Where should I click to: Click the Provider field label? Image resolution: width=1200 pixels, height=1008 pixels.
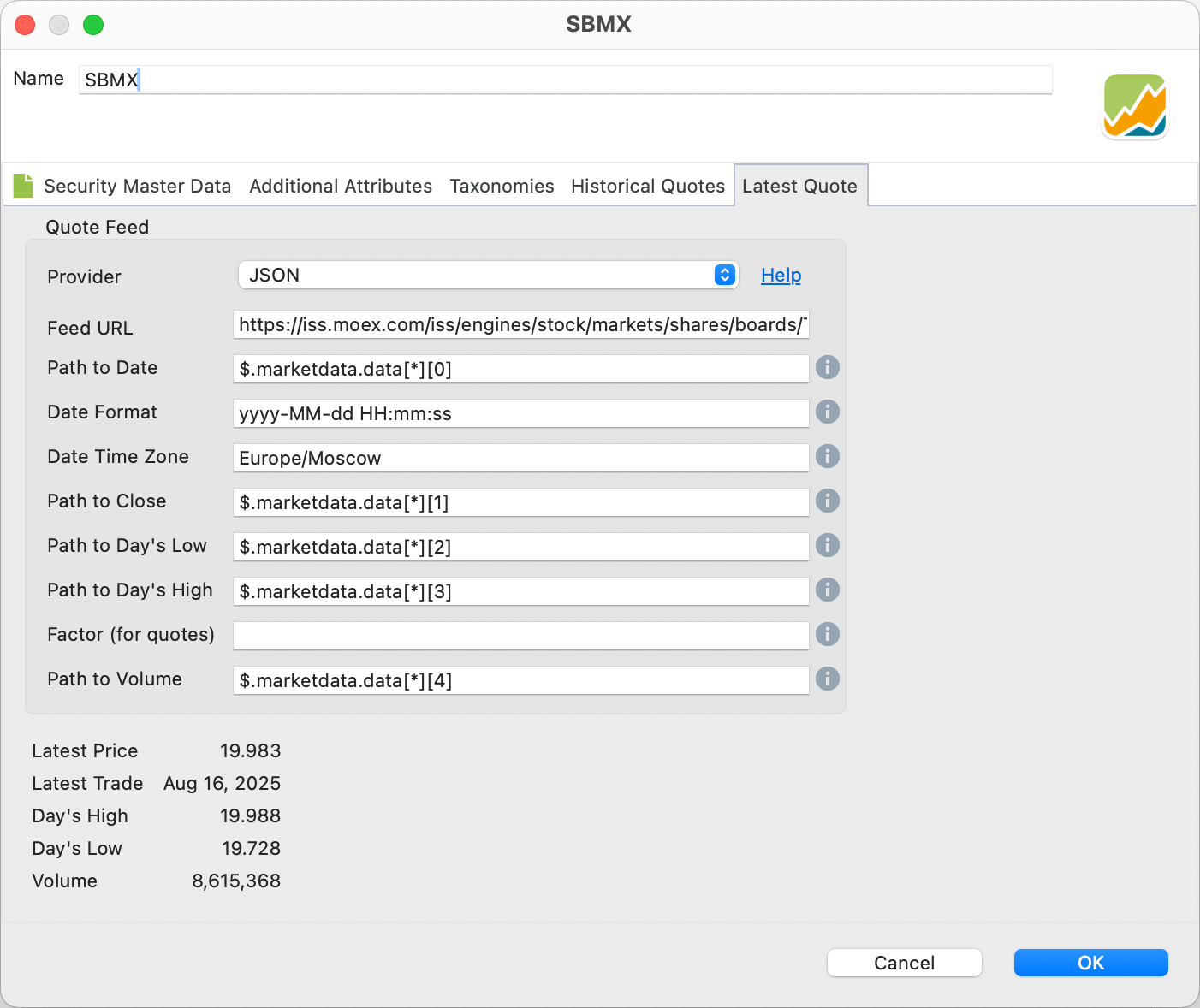[85, 277]
